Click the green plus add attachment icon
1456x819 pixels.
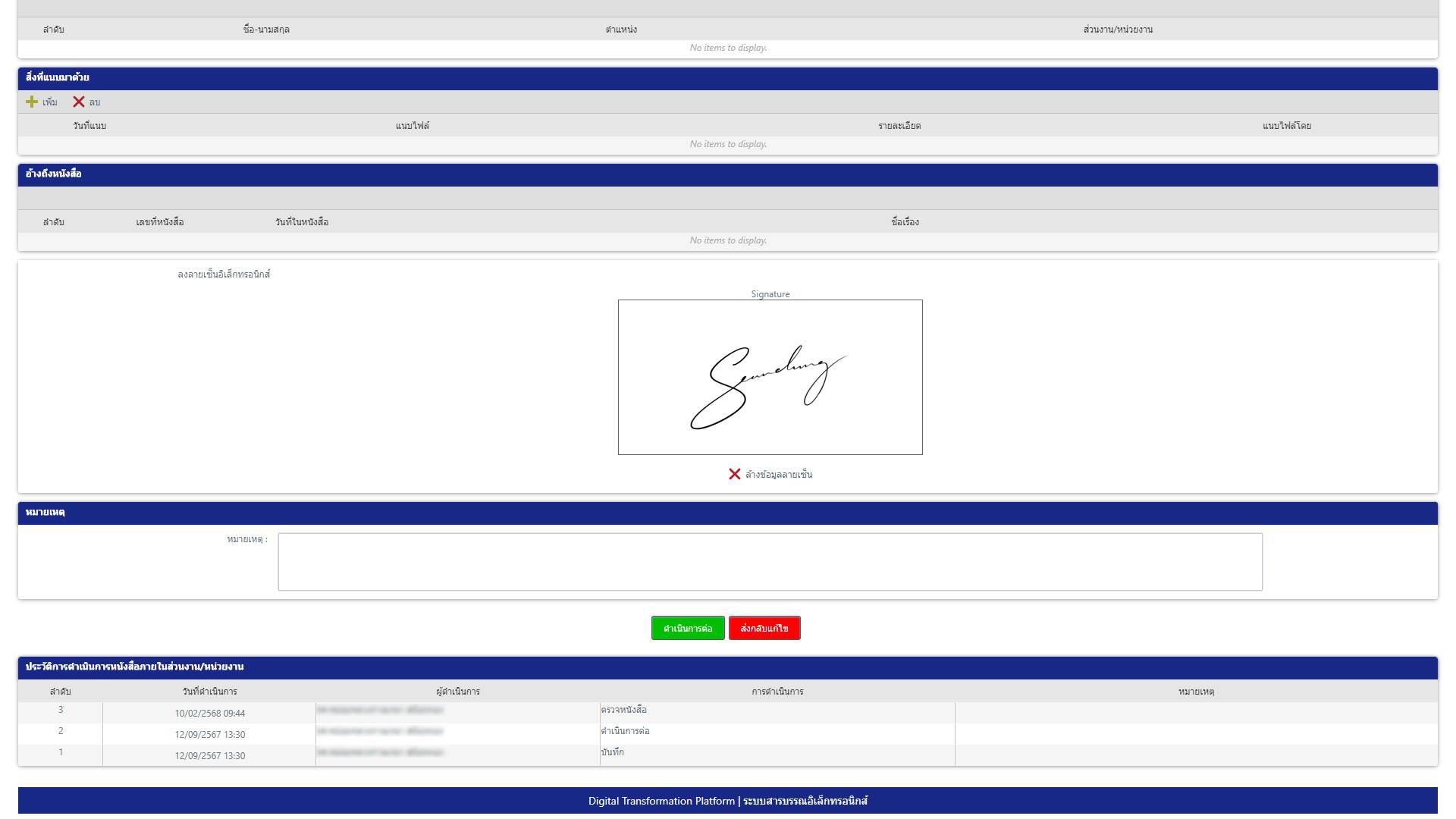[32, 102]
